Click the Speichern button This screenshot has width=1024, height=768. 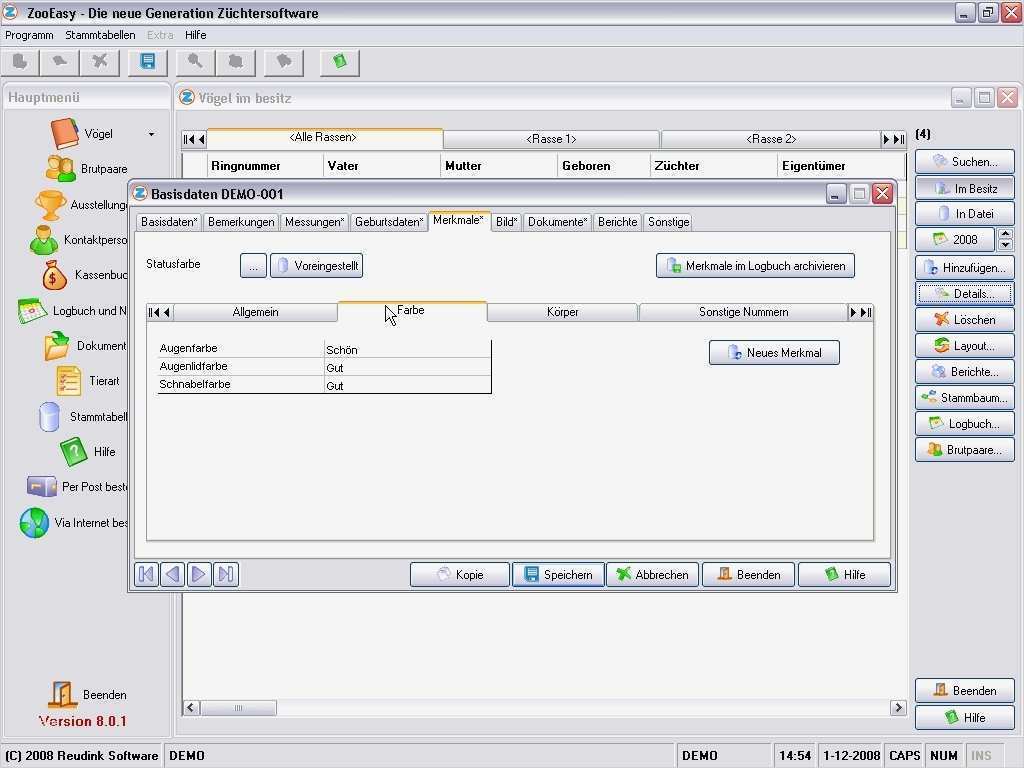coord(558,575)
